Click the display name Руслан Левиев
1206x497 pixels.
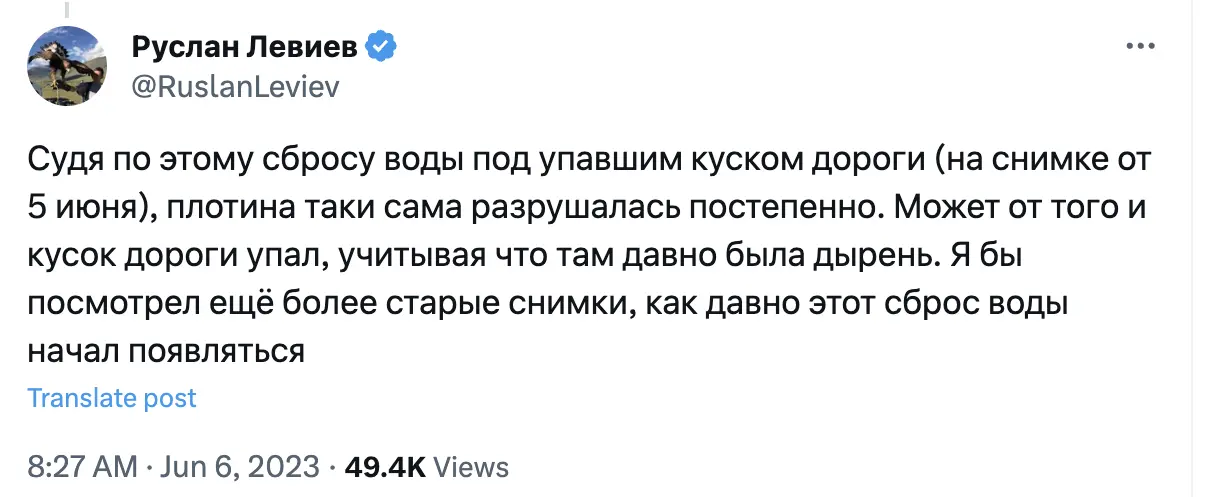246,47
